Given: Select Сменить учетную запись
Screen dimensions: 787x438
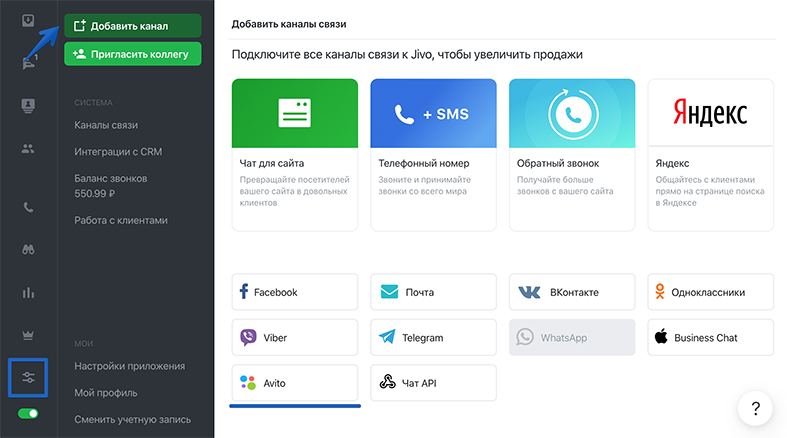Looking at the screenshot, I should (x=133, y=419).
